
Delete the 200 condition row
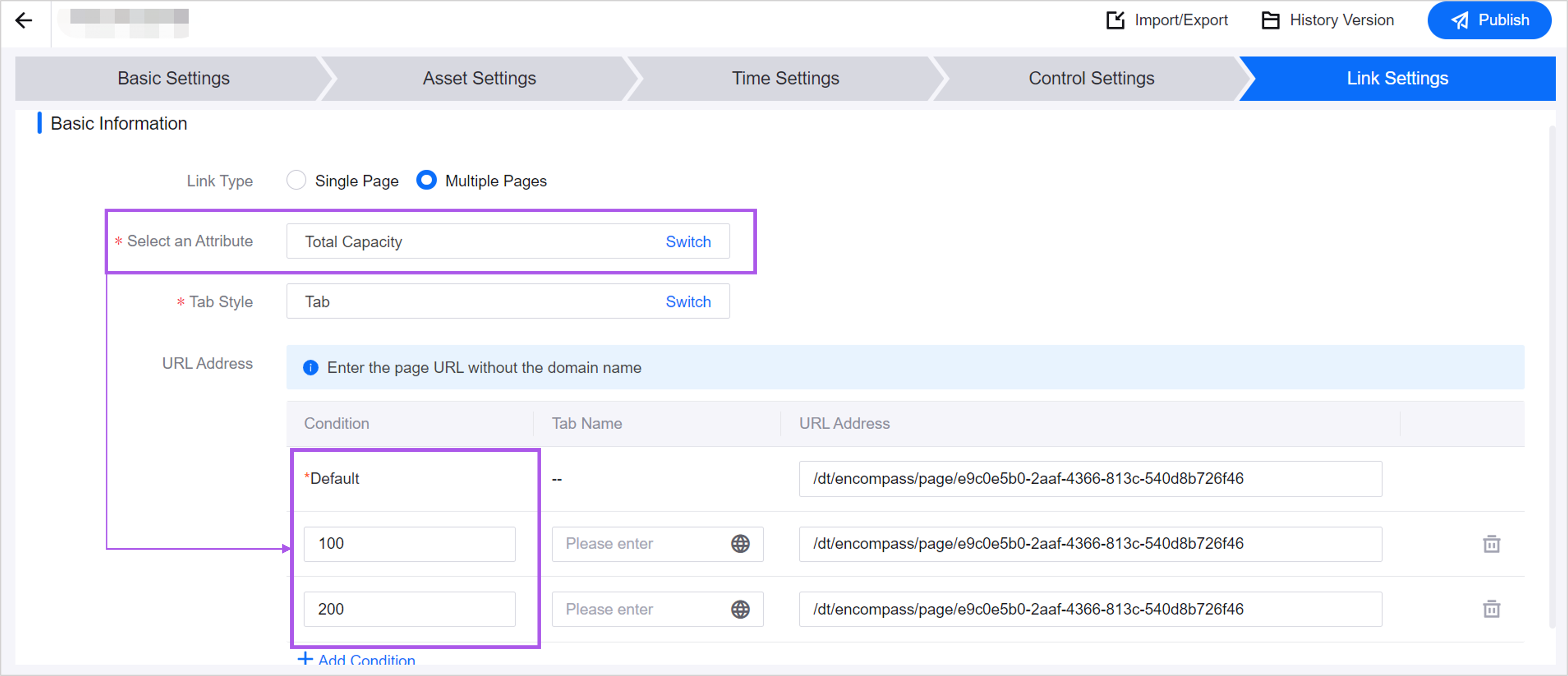coord(1491,608)
